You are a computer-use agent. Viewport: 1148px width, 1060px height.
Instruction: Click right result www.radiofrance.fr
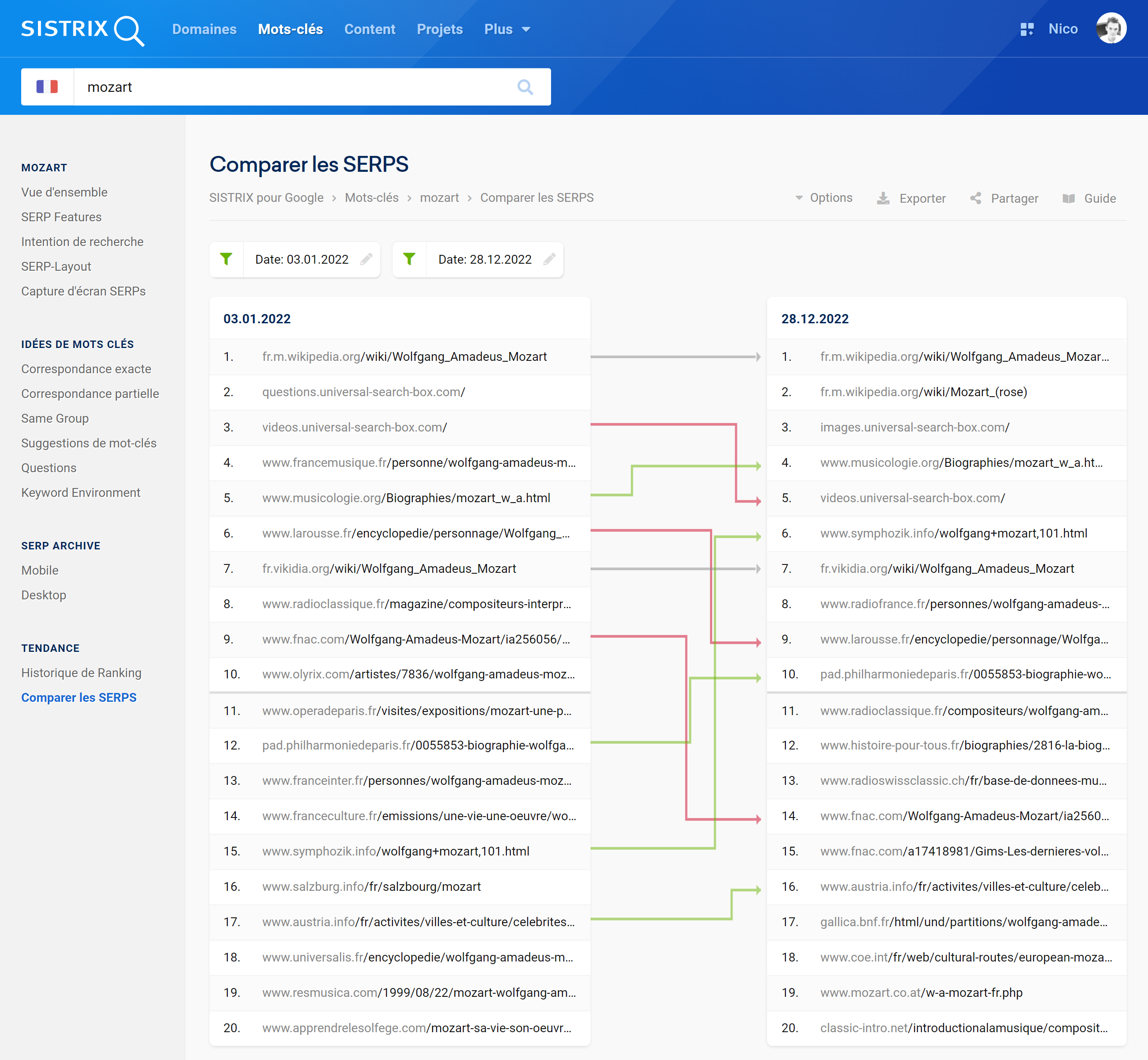[x=964, y=603]
